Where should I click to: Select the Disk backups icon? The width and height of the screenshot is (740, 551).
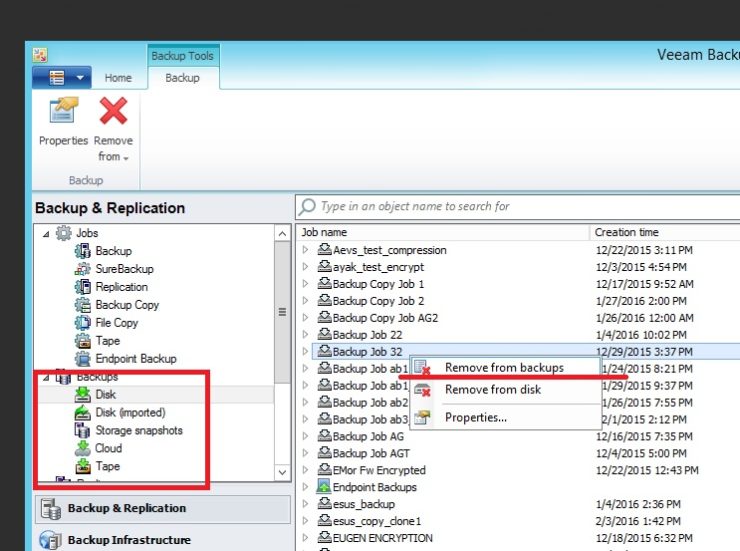(x=83, y=394)
